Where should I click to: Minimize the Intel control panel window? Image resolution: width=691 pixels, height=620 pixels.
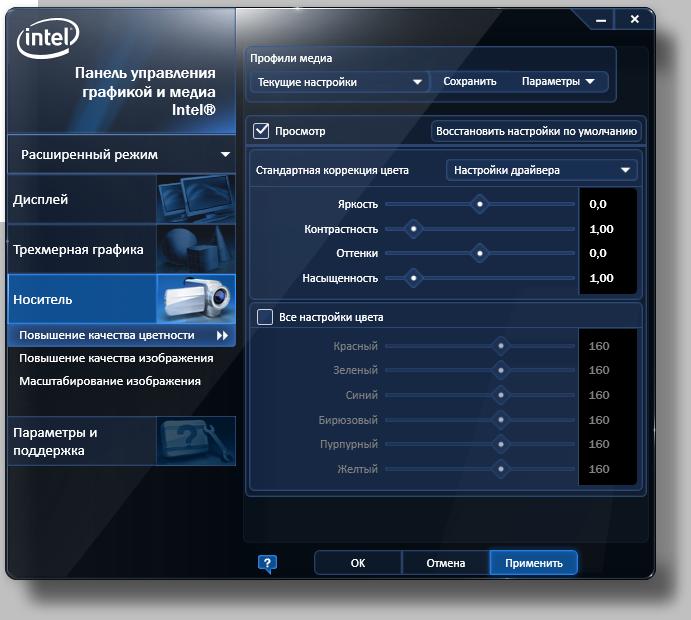click(x=601, y=20)
